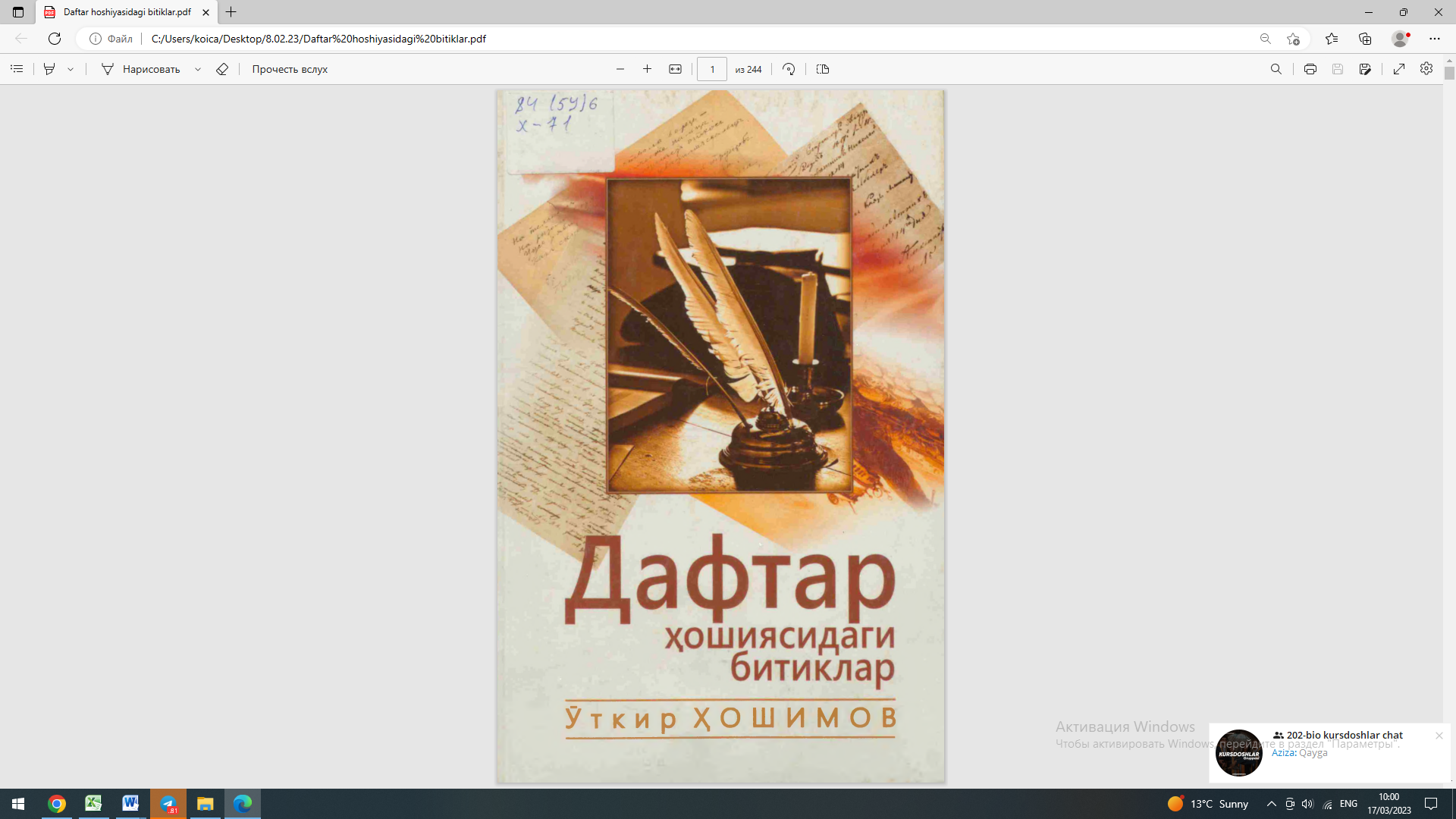The width and height of the screenshot is (1456, 819).
Task: Show hidden system tray icons
Action: coord(1272,804)
